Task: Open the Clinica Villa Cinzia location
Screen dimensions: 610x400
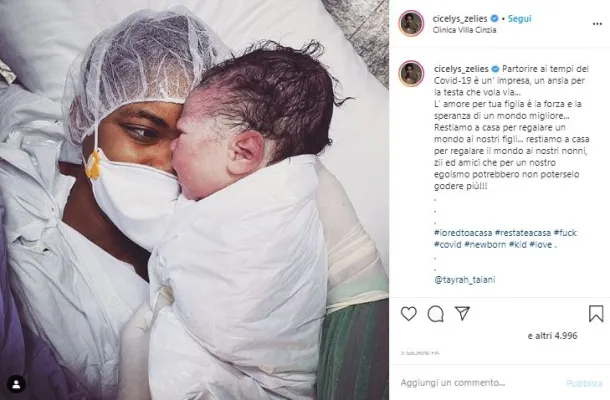Action: [464, 30]
